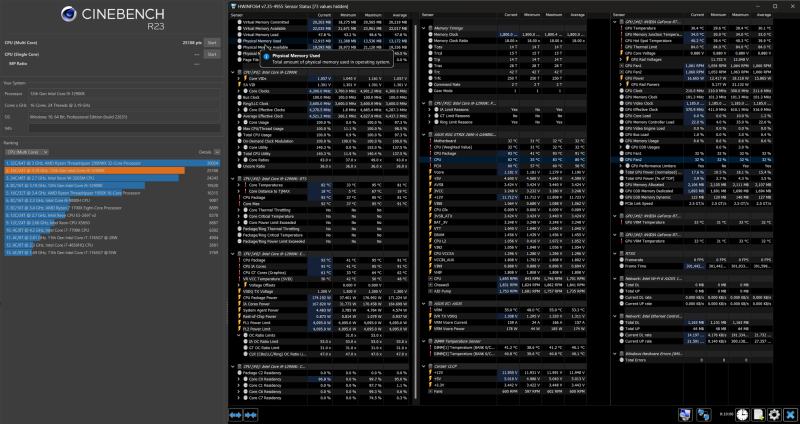
Task: Click the icon beside Package C2 Residency
Action: [x=239, y=373]
